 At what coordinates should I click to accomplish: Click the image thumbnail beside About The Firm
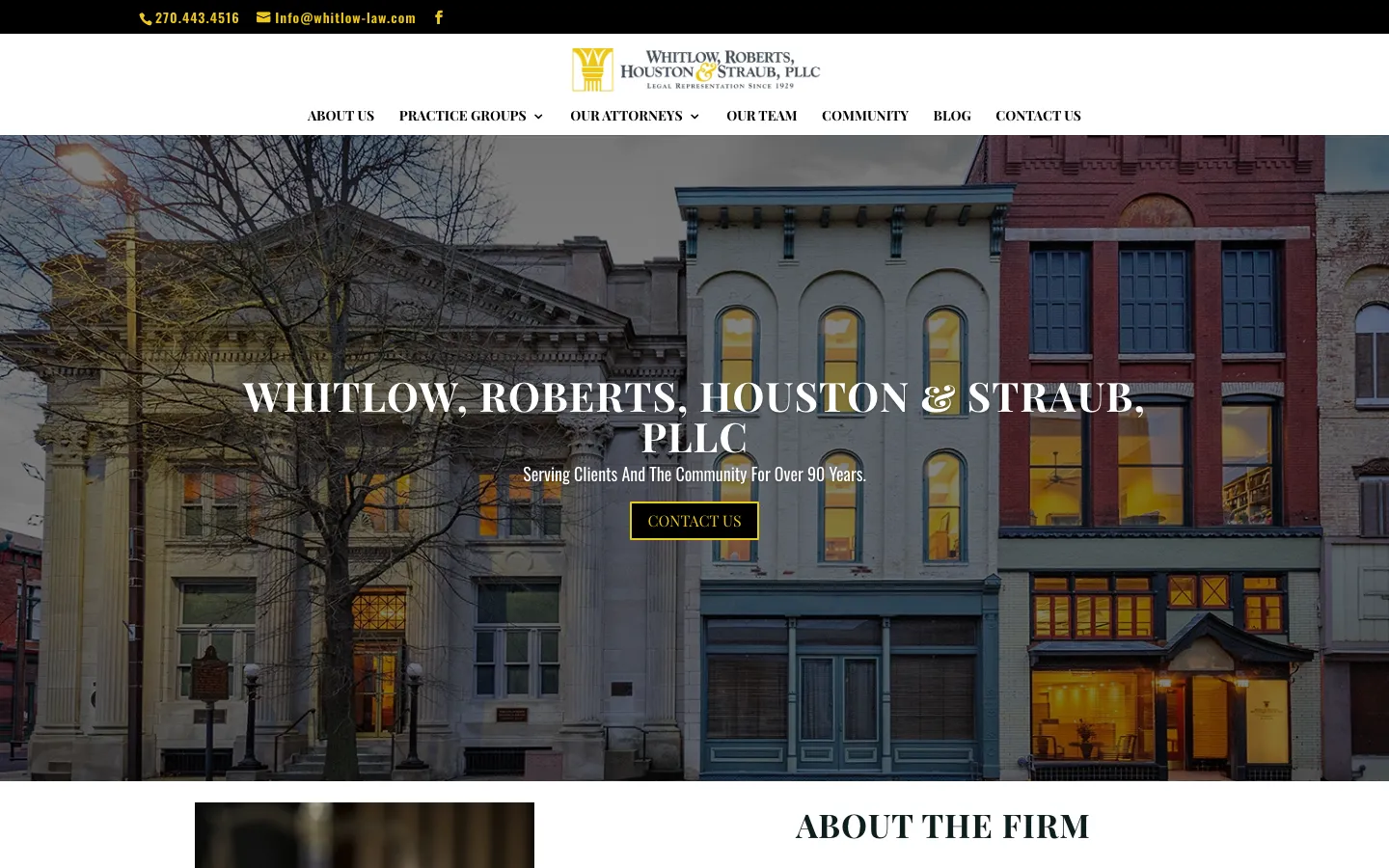coord(365,835)
